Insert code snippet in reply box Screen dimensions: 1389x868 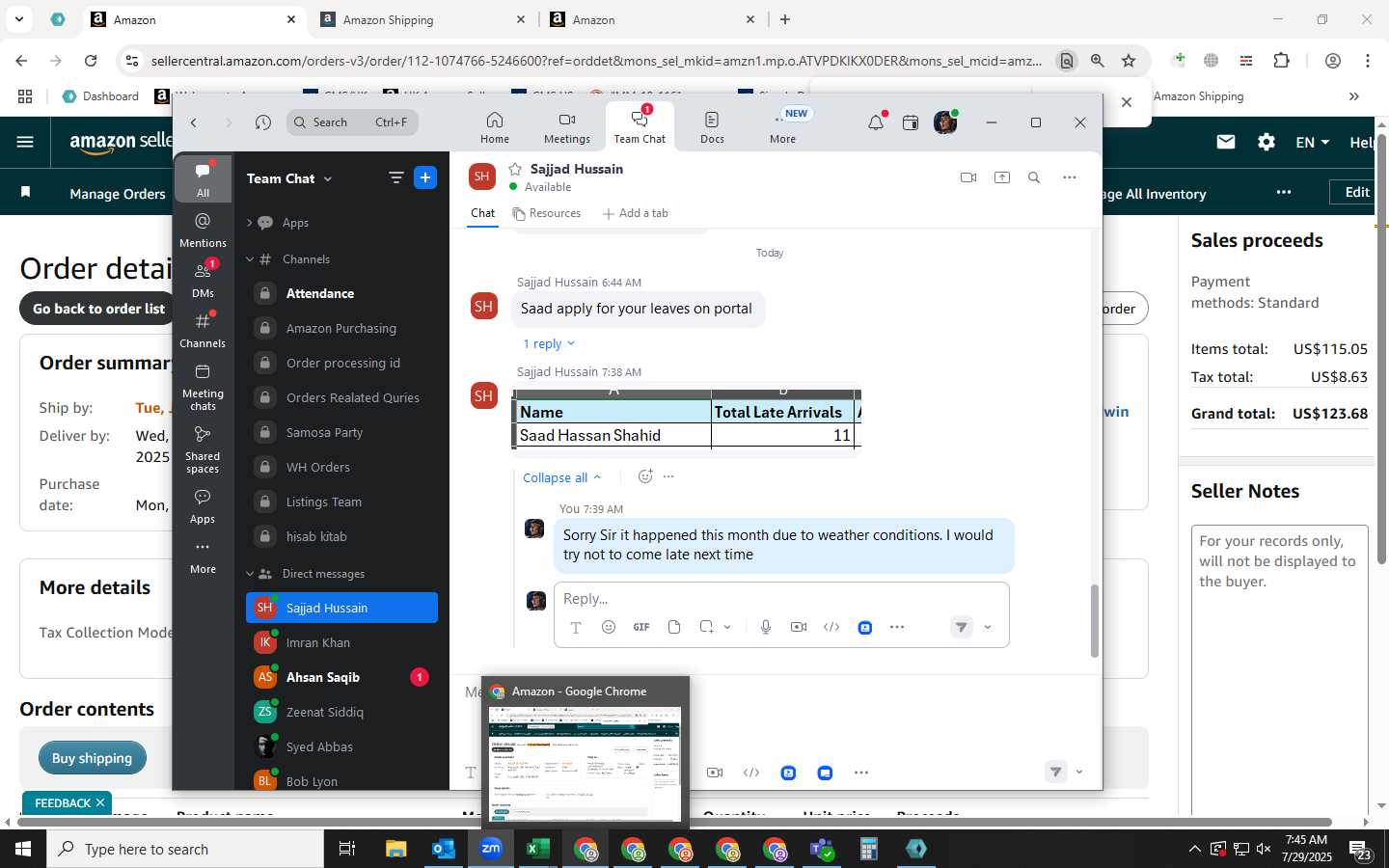click(831, 627)
